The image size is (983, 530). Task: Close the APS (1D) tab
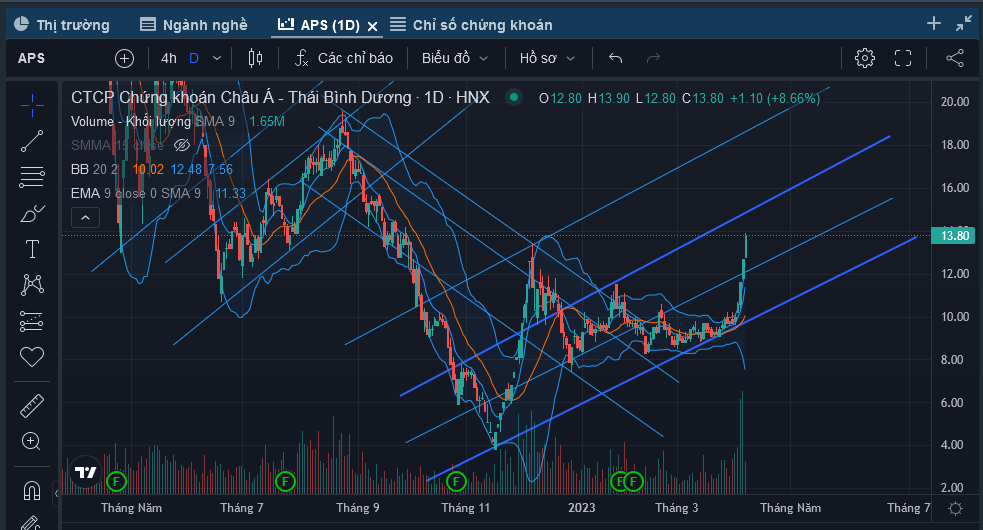click(x=372, y=26)
